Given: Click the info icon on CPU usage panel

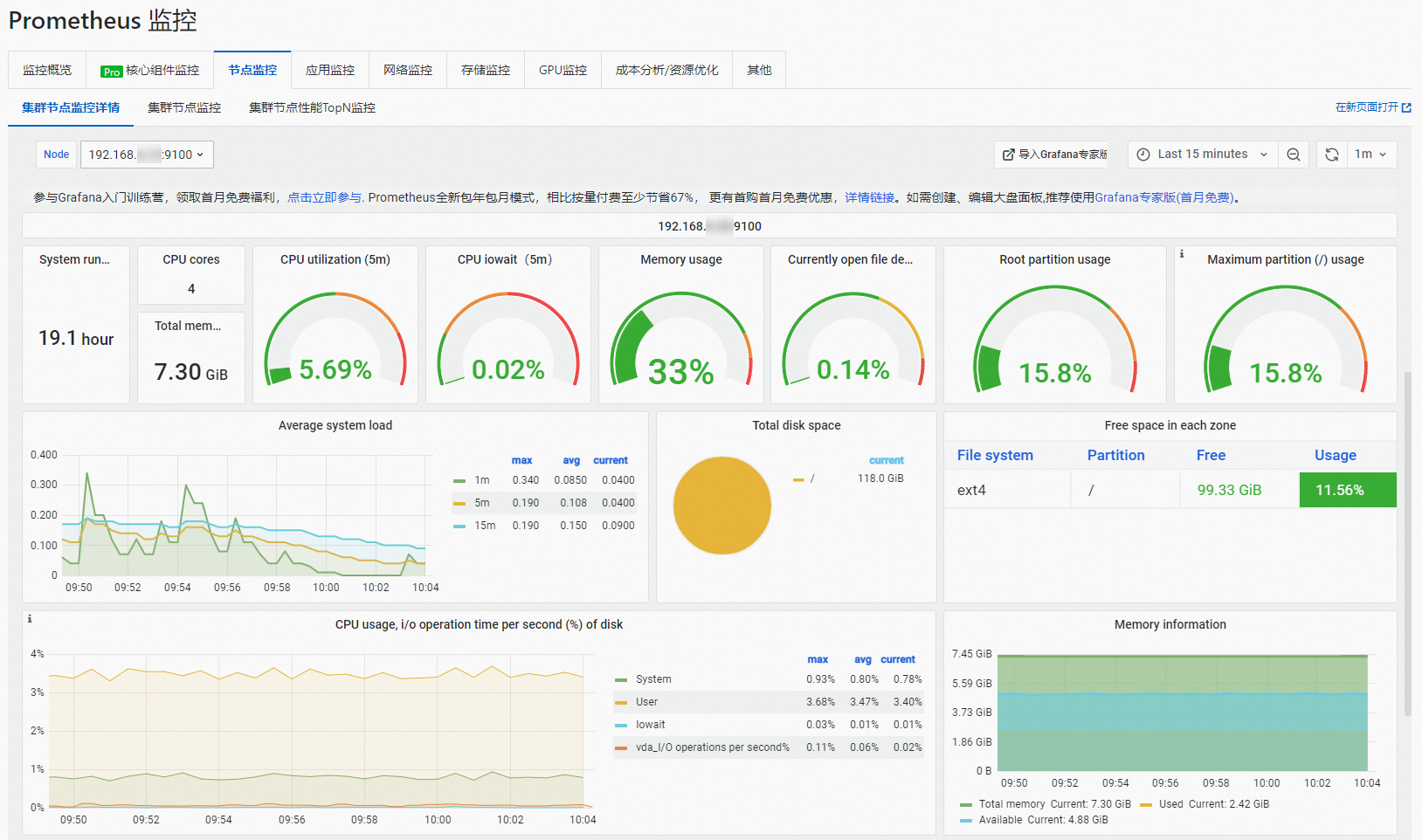Looking at the screenshot, I should 30,618.
